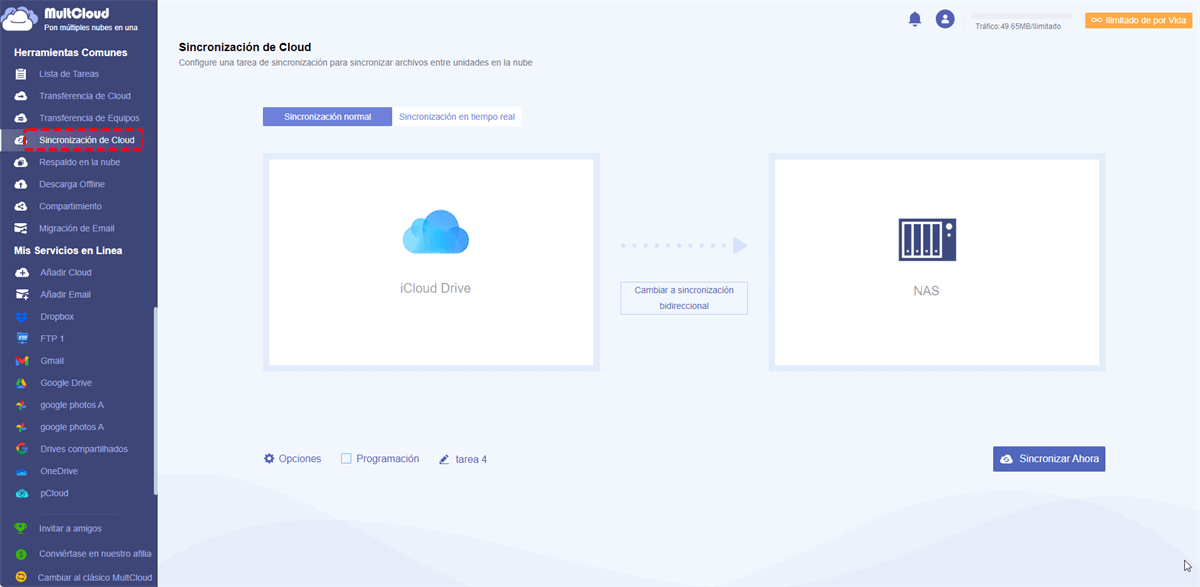Open the notifications bell icon
Image resolution: width=1200 pixels, height=587 pixels.
click(x=914, y=19)
